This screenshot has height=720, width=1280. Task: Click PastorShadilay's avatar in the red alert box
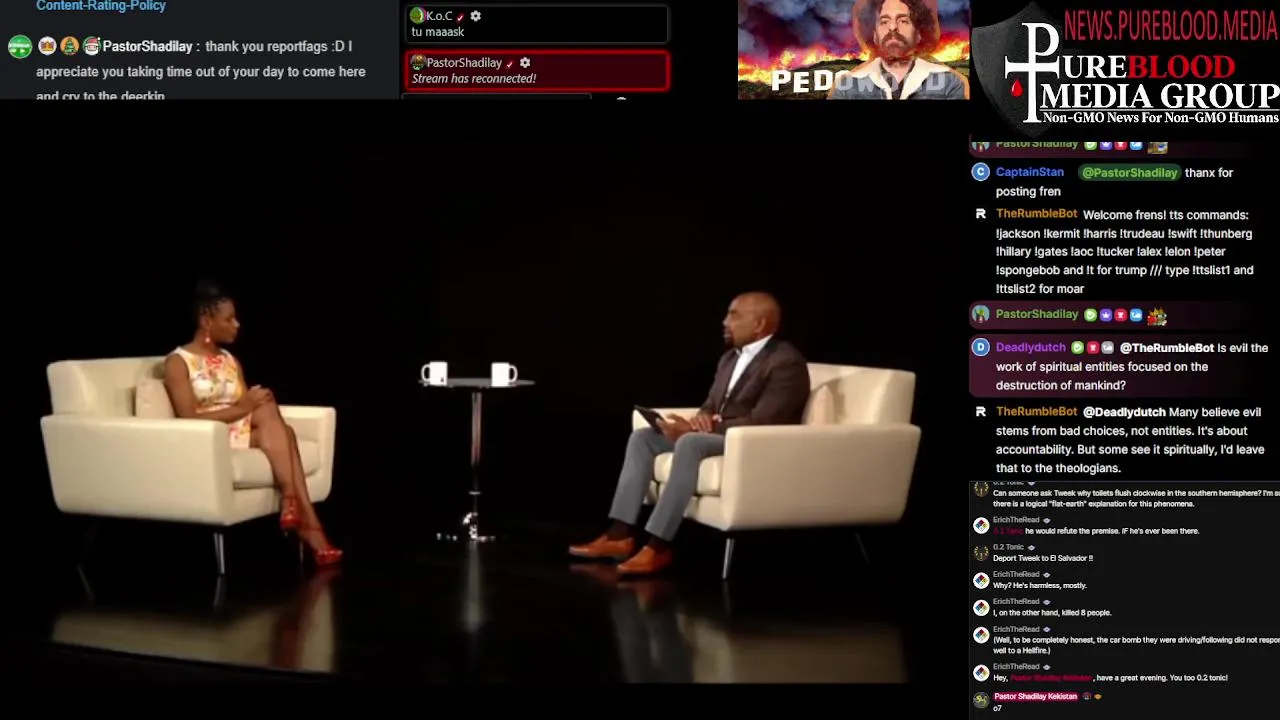pos(418,63)
